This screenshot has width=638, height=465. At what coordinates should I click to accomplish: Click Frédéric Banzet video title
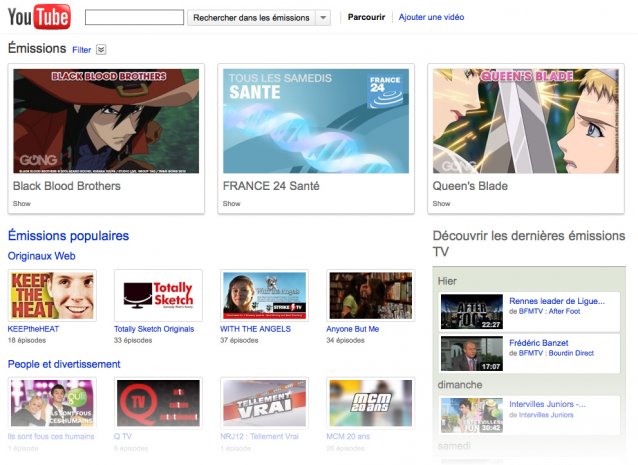[539, 343]
